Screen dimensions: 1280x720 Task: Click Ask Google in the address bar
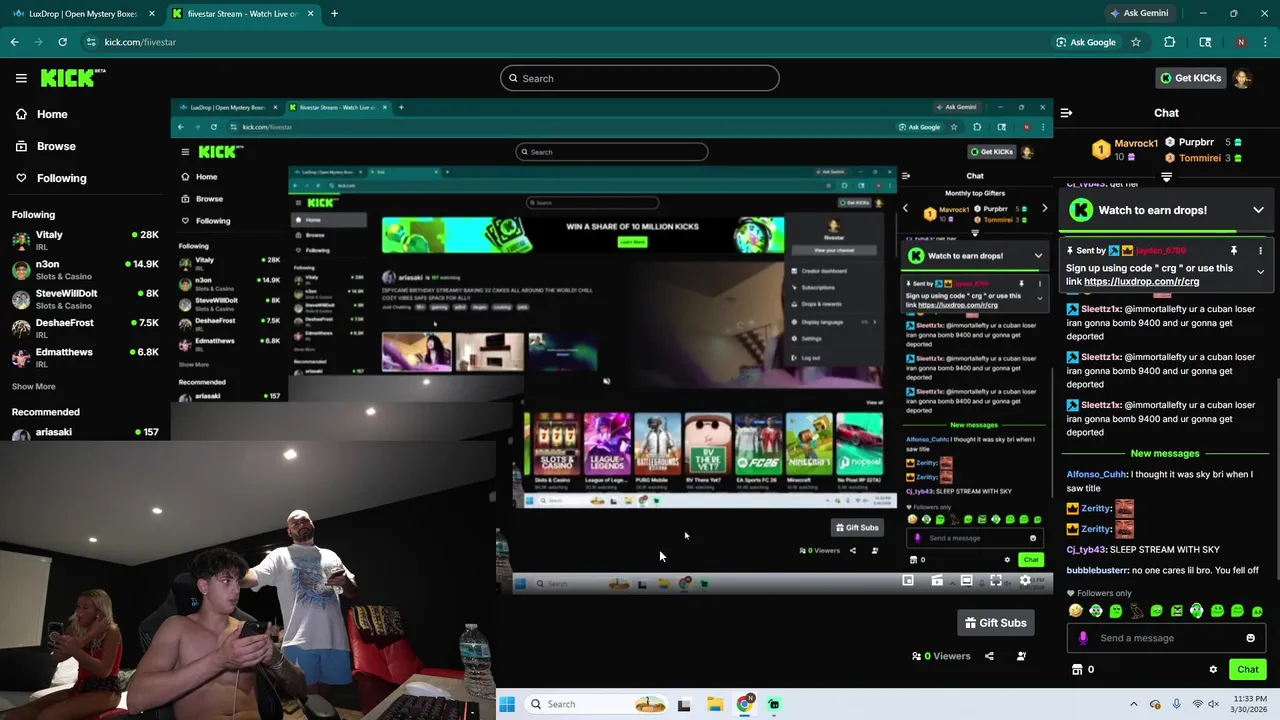[1085, 42]
